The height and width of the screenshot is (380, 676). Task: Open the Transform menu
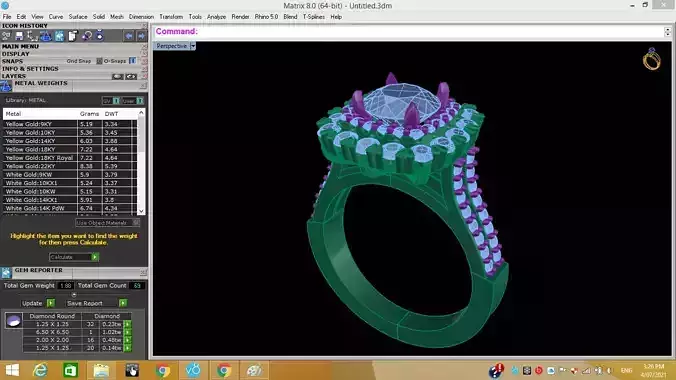pyautogui.click(x=171, y=17)
